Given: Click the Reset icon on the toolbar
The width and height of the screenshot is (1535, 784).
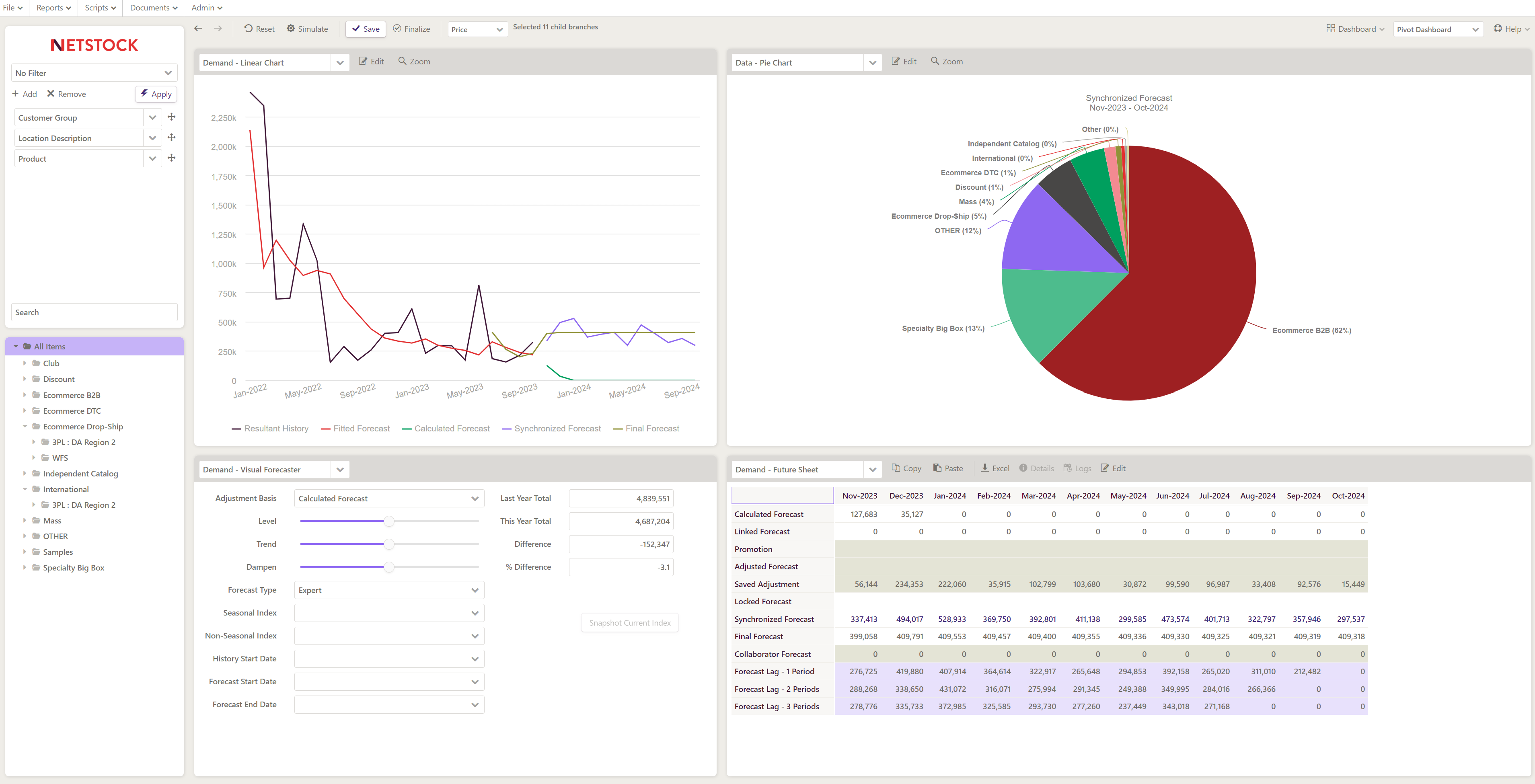Looking at the screenshot, I should [259, 29].
